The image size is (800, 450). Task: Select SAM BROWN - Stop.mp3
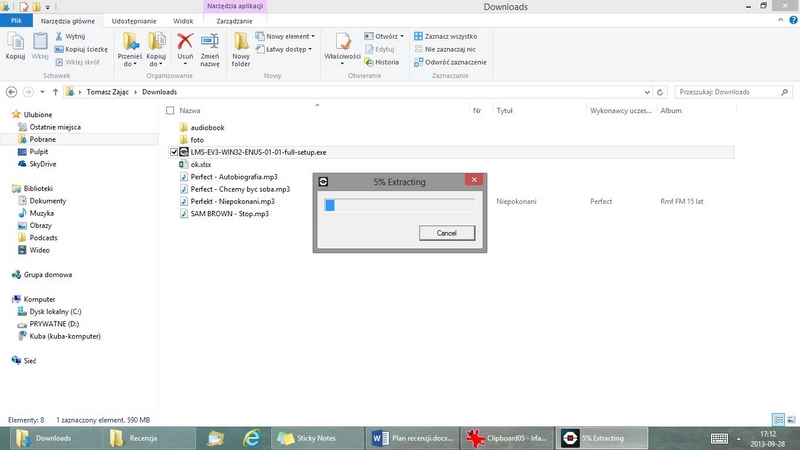[x=230, y=213]
